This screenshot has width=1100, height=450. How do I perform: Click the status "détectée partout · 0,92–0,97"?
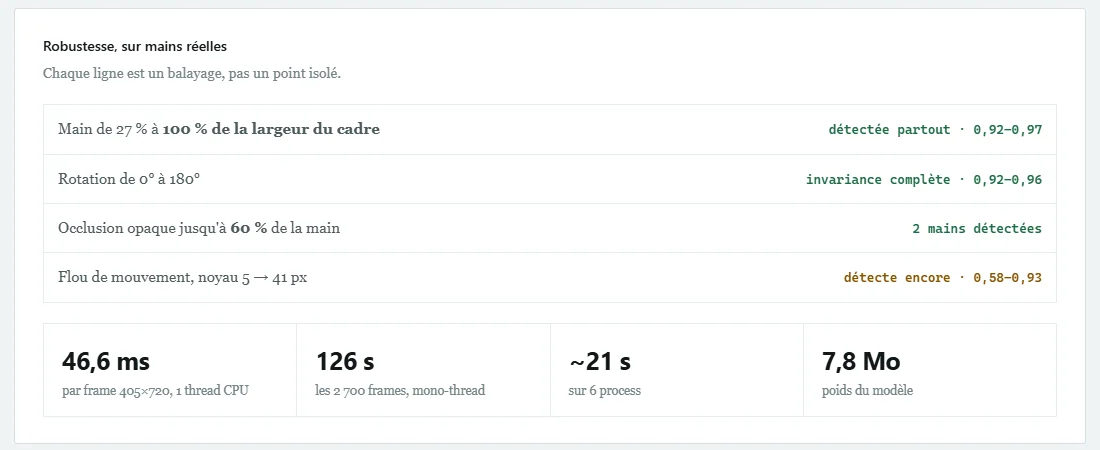(935, 130)
